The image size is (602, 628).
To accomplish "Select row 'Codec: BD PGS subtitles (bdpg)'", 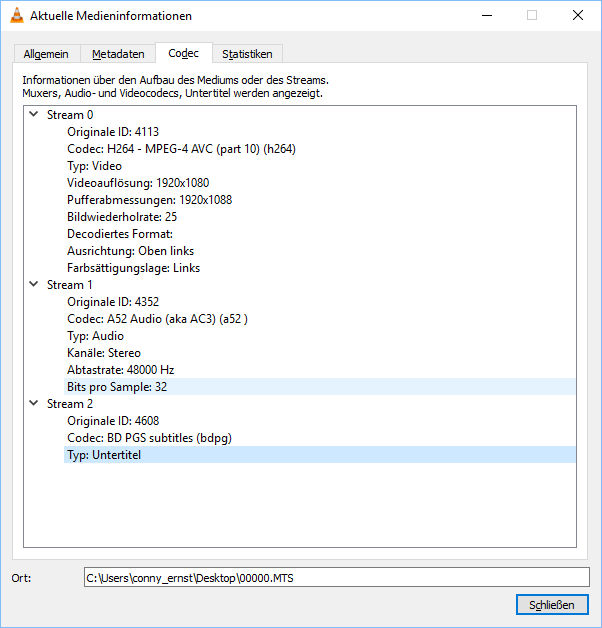I will pos(320,438).
